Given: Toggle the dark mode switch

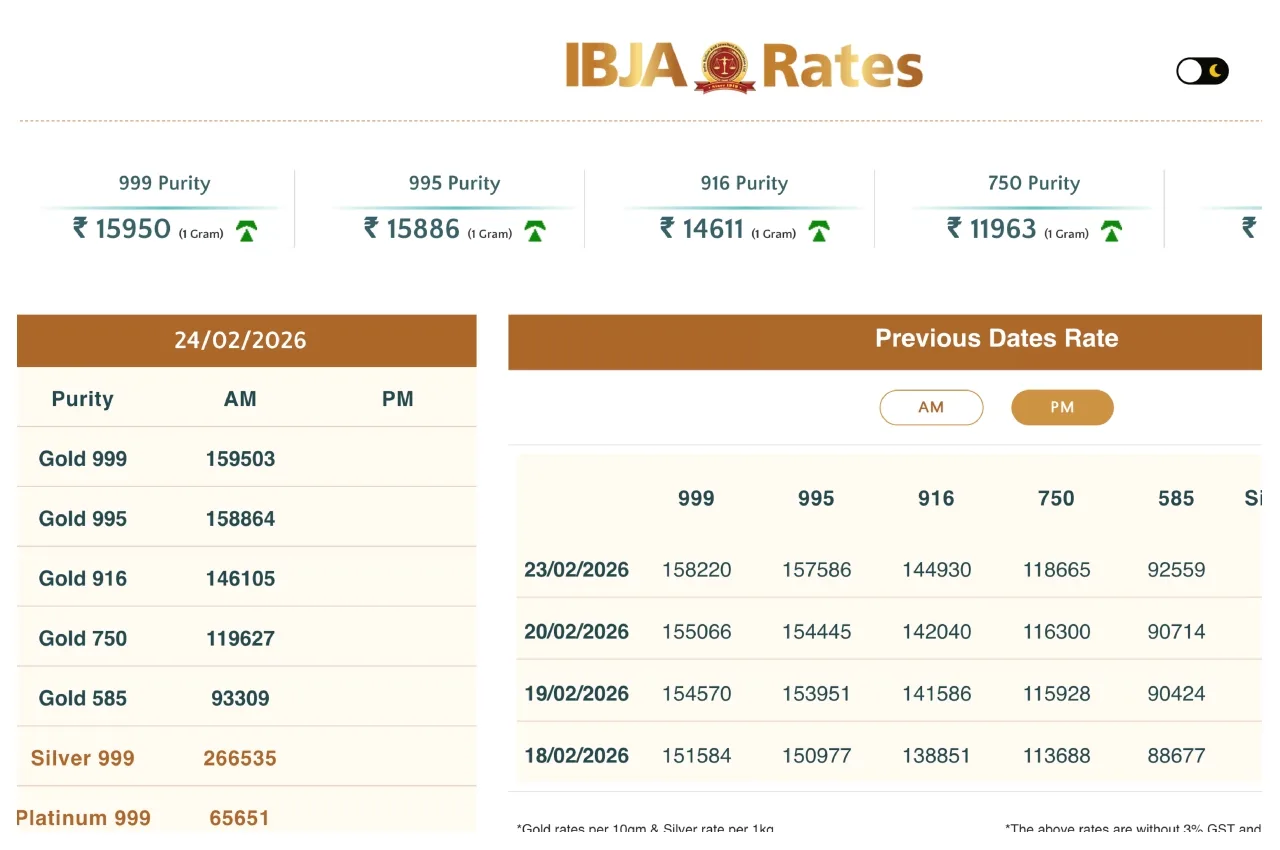Looking at the screenshot, I should (x=1202, y=71).
